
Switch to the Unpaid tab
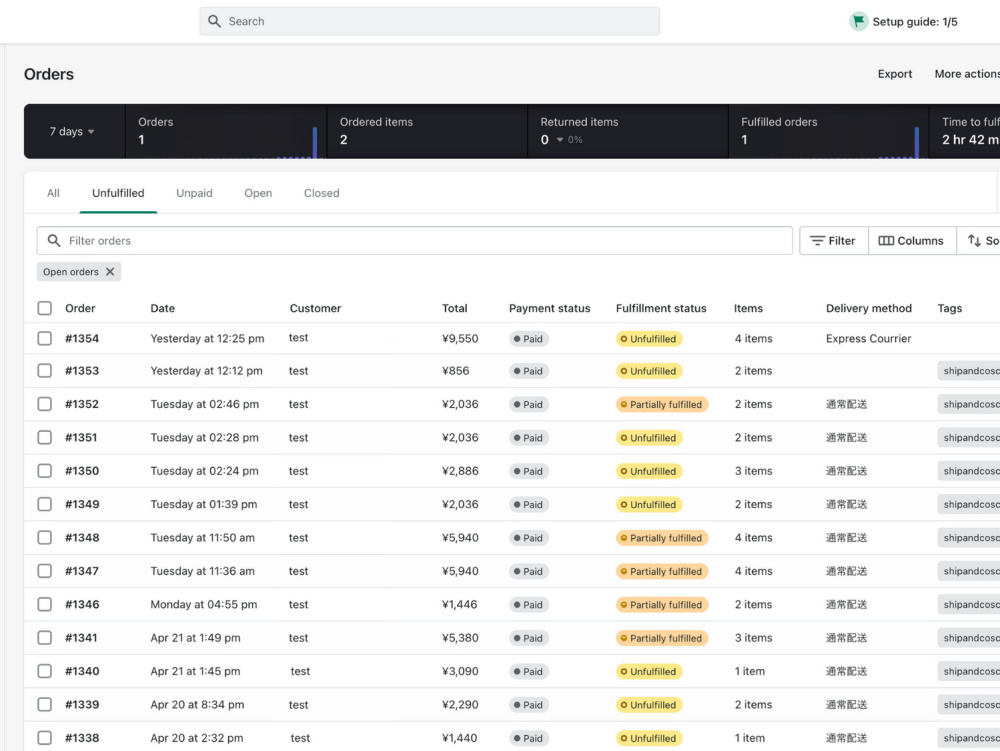click(x=194, y=193)
